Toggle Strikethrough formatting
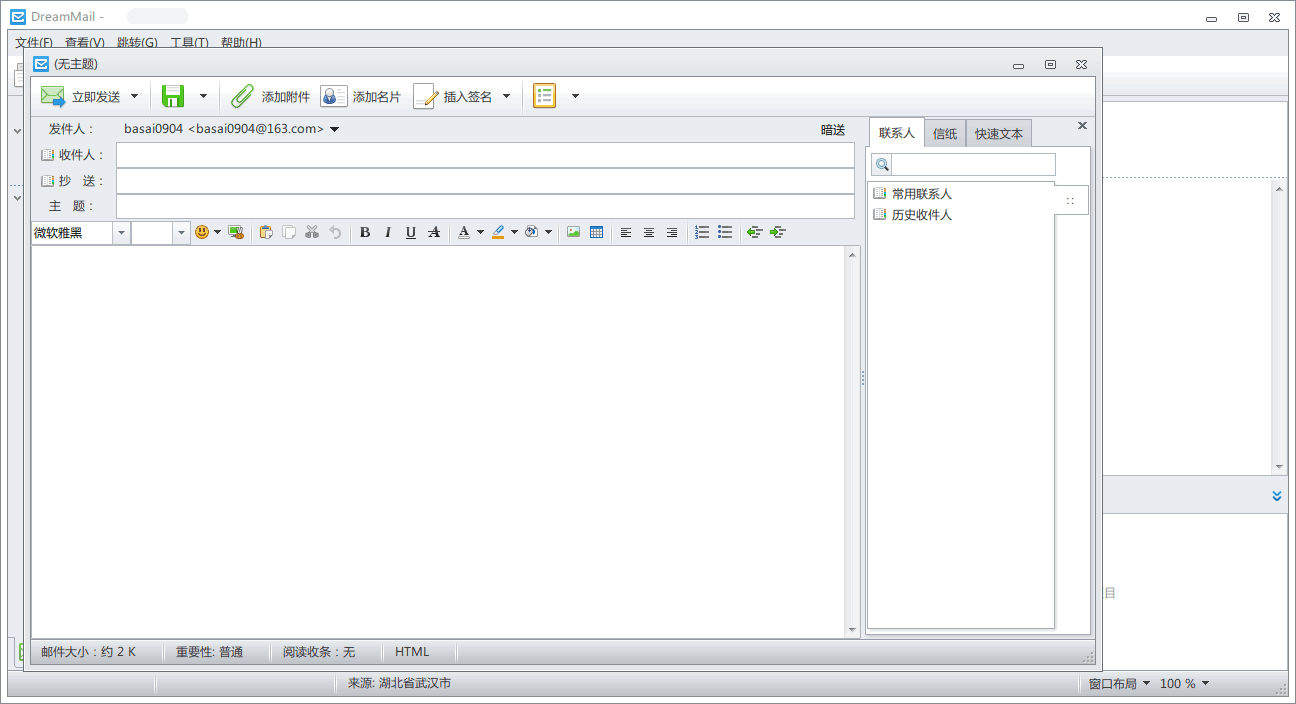The height and width of the screenshot is (704, 1296). click(x=434, y=232)
